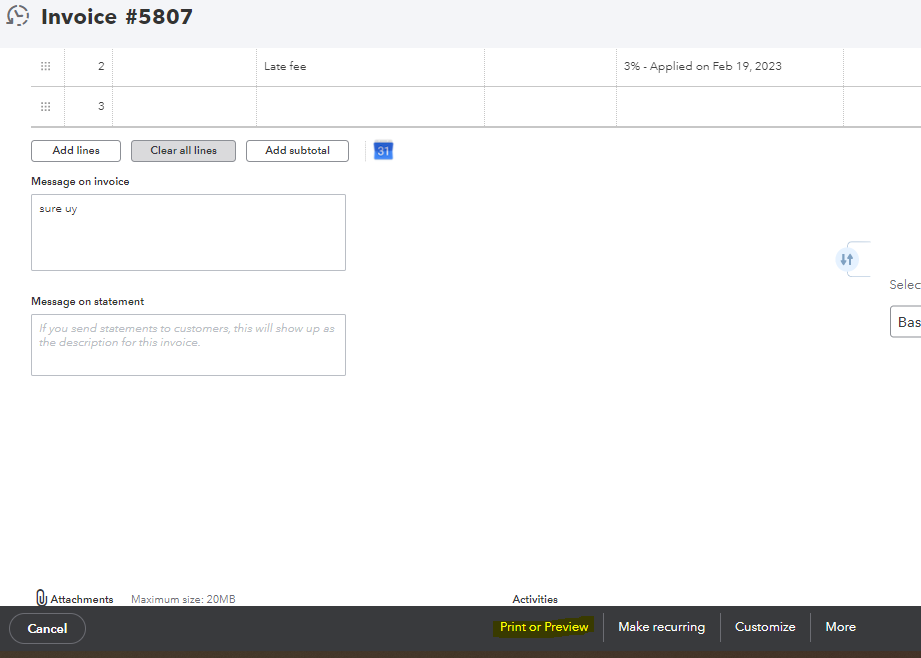Open the Google Calendar icon

(x=383, y=151)
